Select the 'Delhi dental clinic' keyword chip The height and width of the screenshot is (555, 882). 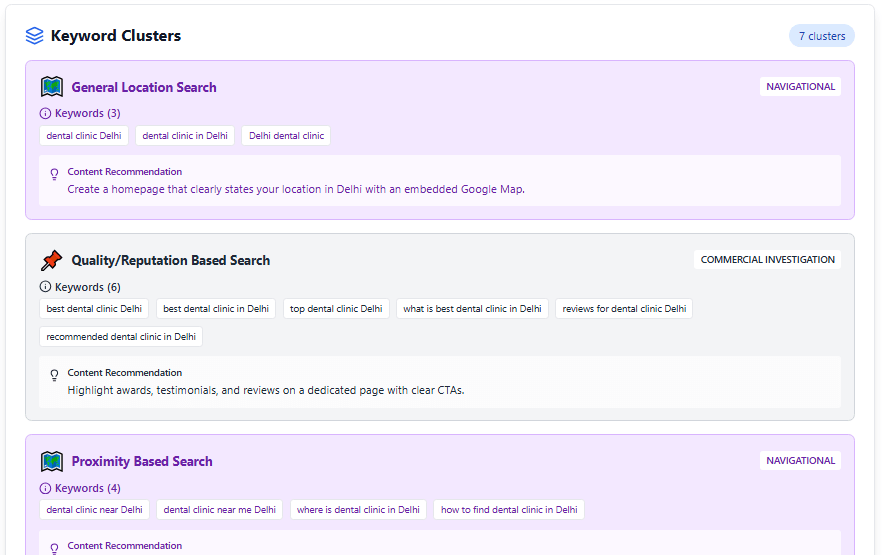coord(286,136)
